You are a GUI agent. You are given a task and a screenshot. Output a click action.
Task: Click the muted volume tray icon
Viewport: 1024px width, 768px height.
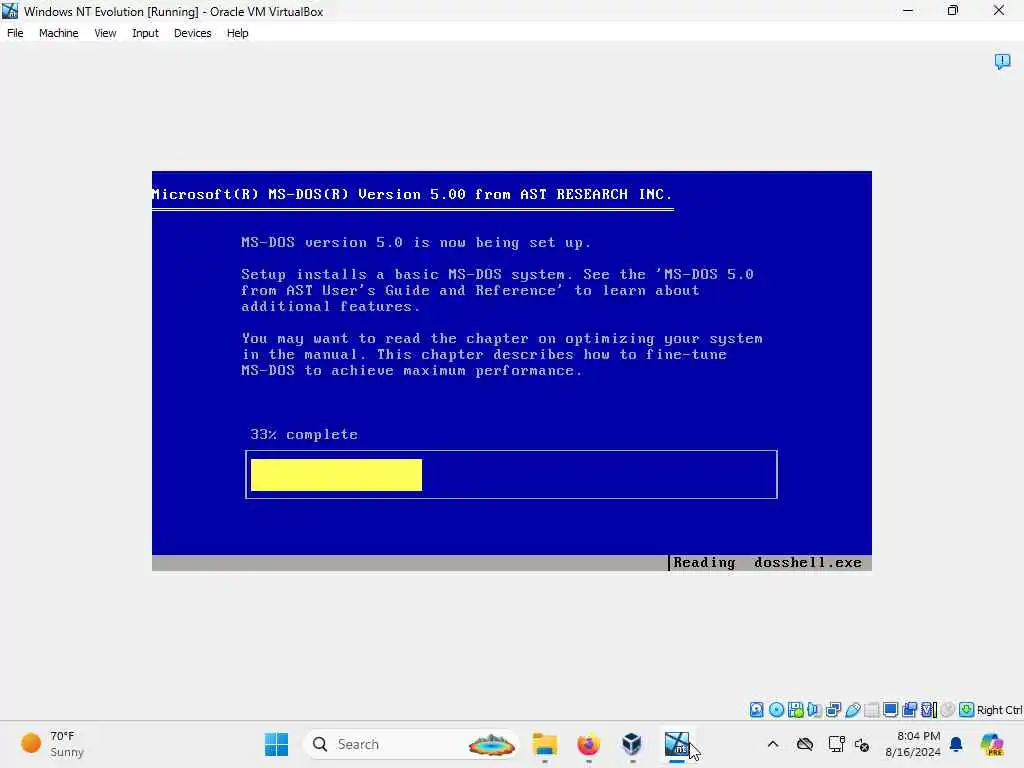(x=862, y=744)
